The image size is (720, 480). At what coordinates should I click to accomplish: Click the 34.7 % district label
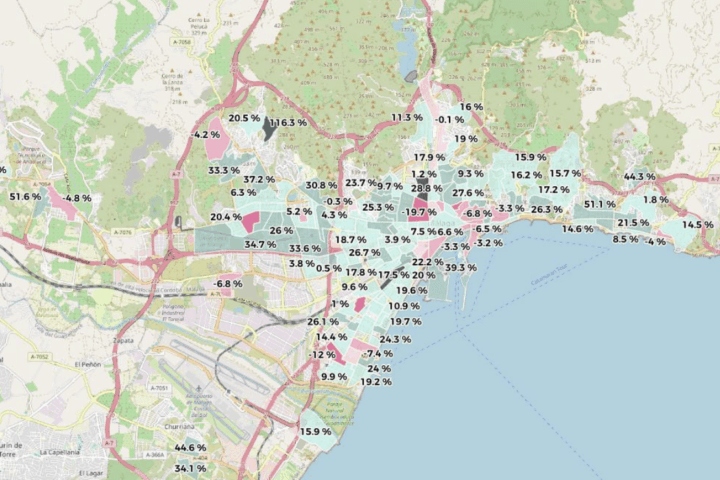[x=260, y=245]
